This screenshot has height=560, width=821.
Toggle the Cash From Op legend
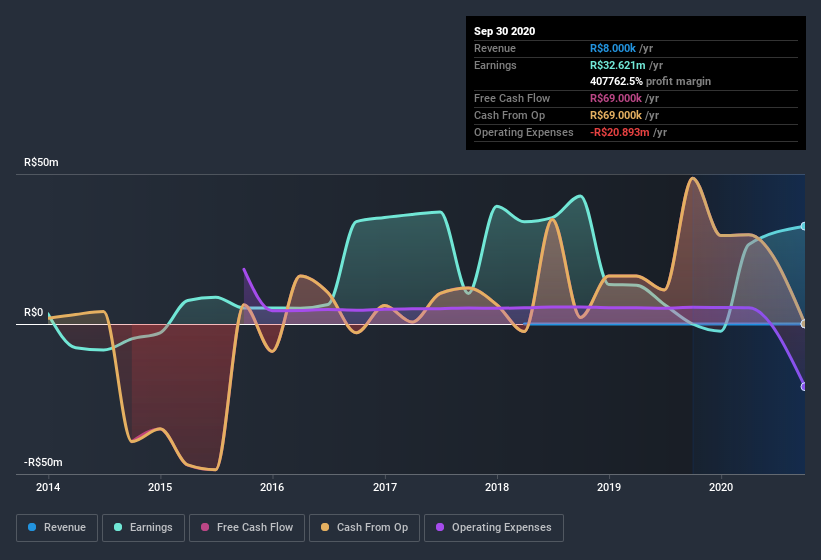tap(364, 528)
